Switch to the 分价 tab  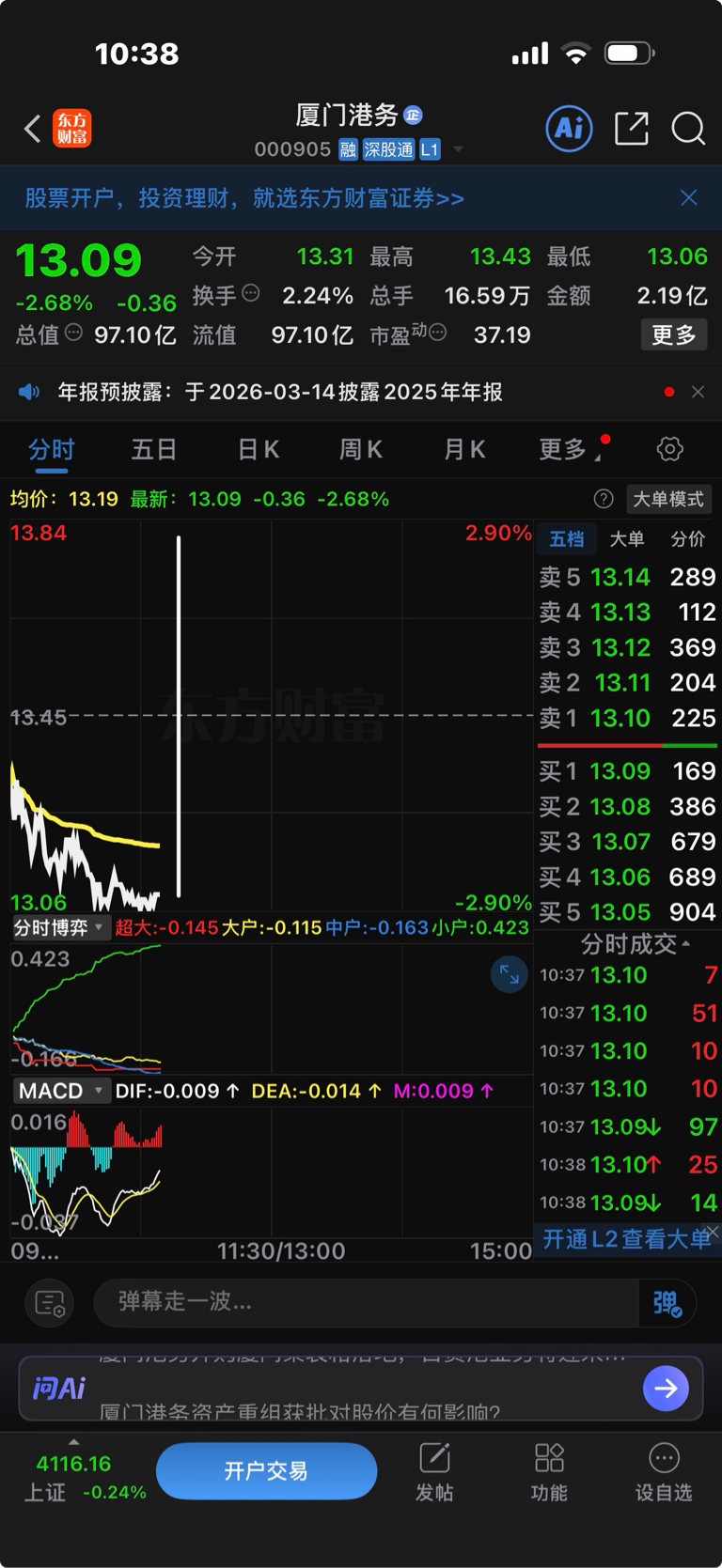(x=687, y=538)
